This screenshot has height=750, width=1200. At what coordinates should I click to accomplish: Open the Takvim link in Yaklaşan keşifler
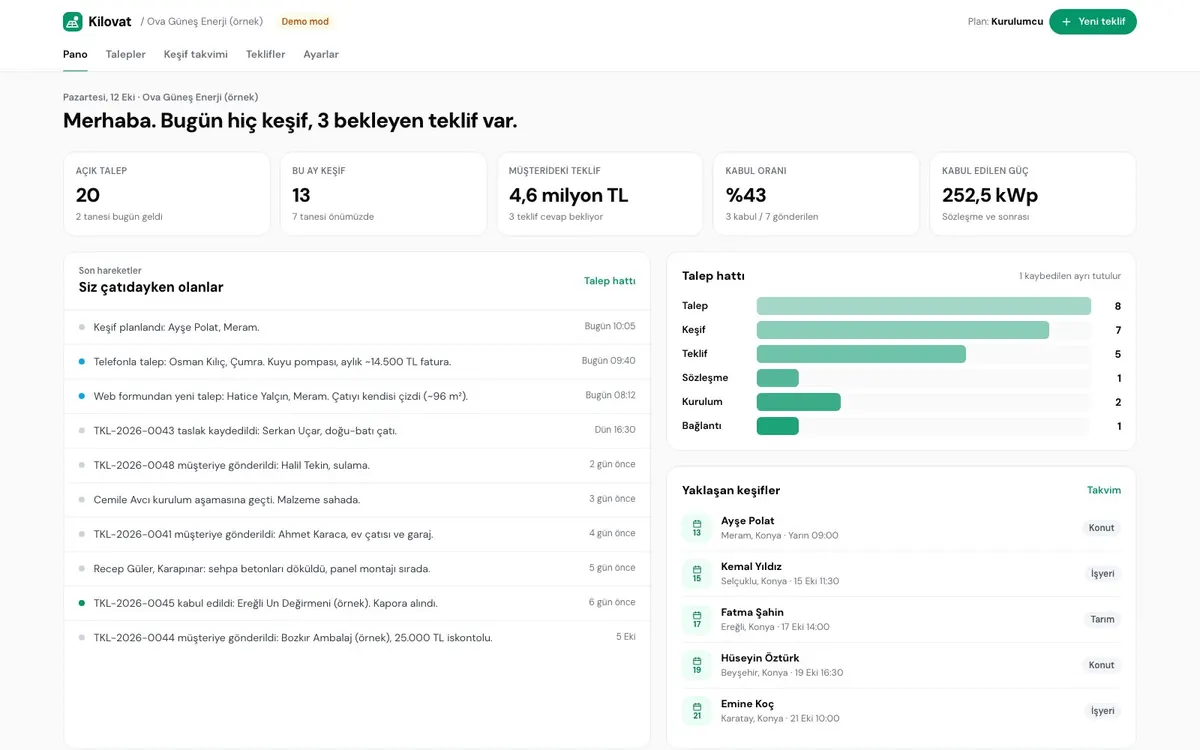pyautogui.click(x=1104, y=490)
